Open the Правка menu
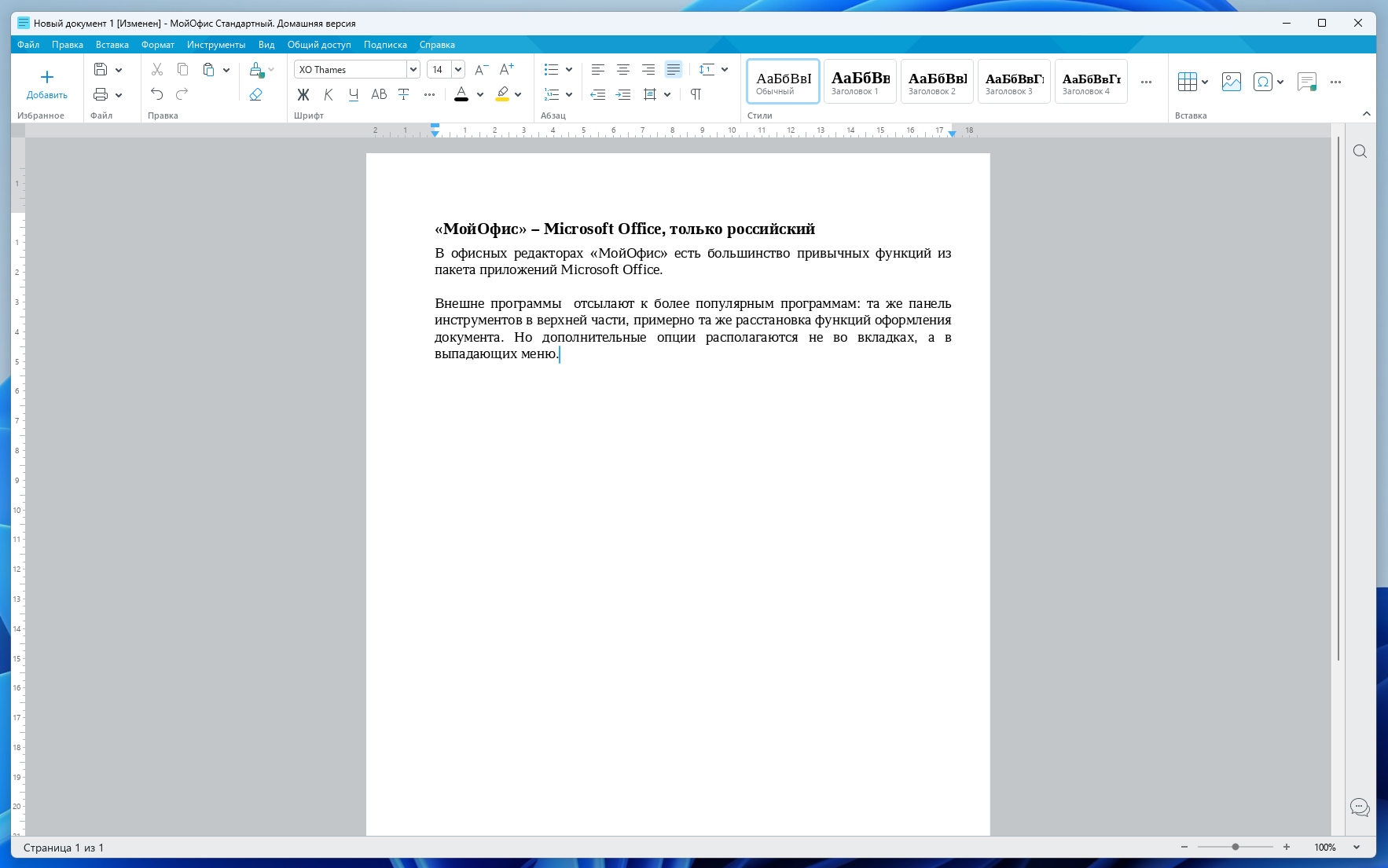The height and width of the screenshot is (868, 1388). pyautogui.click(x=68, y=45)
